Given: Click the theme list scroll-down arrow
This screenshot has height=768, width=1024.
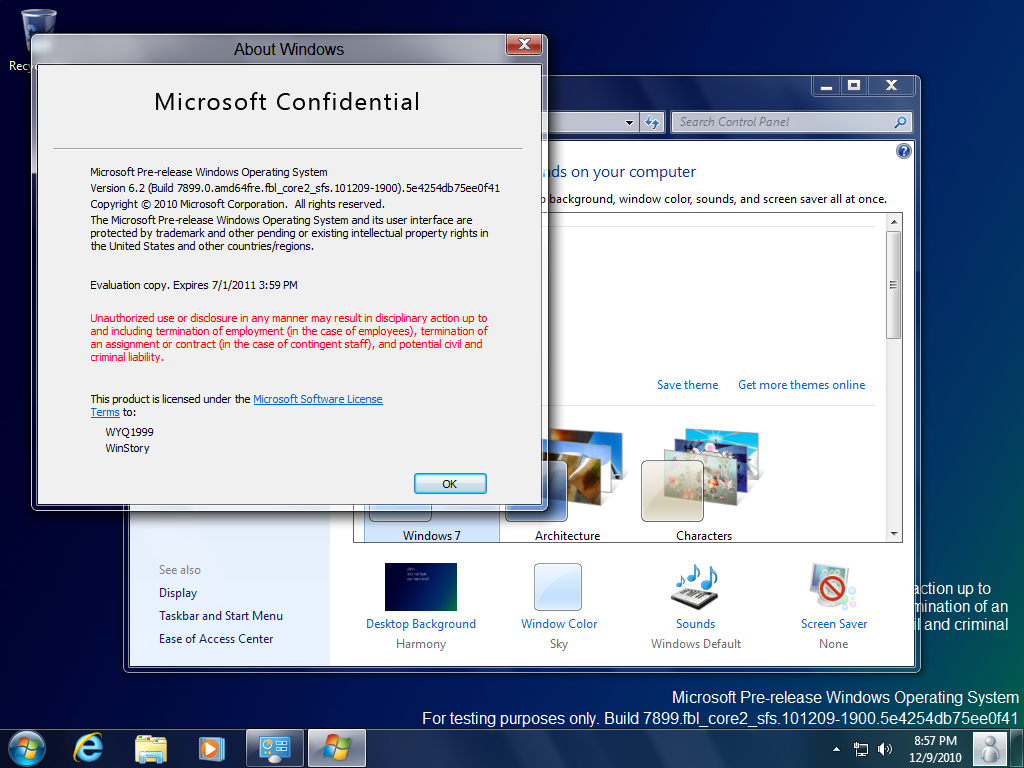Looking at the screenshot, I should [x=893, y=534].
